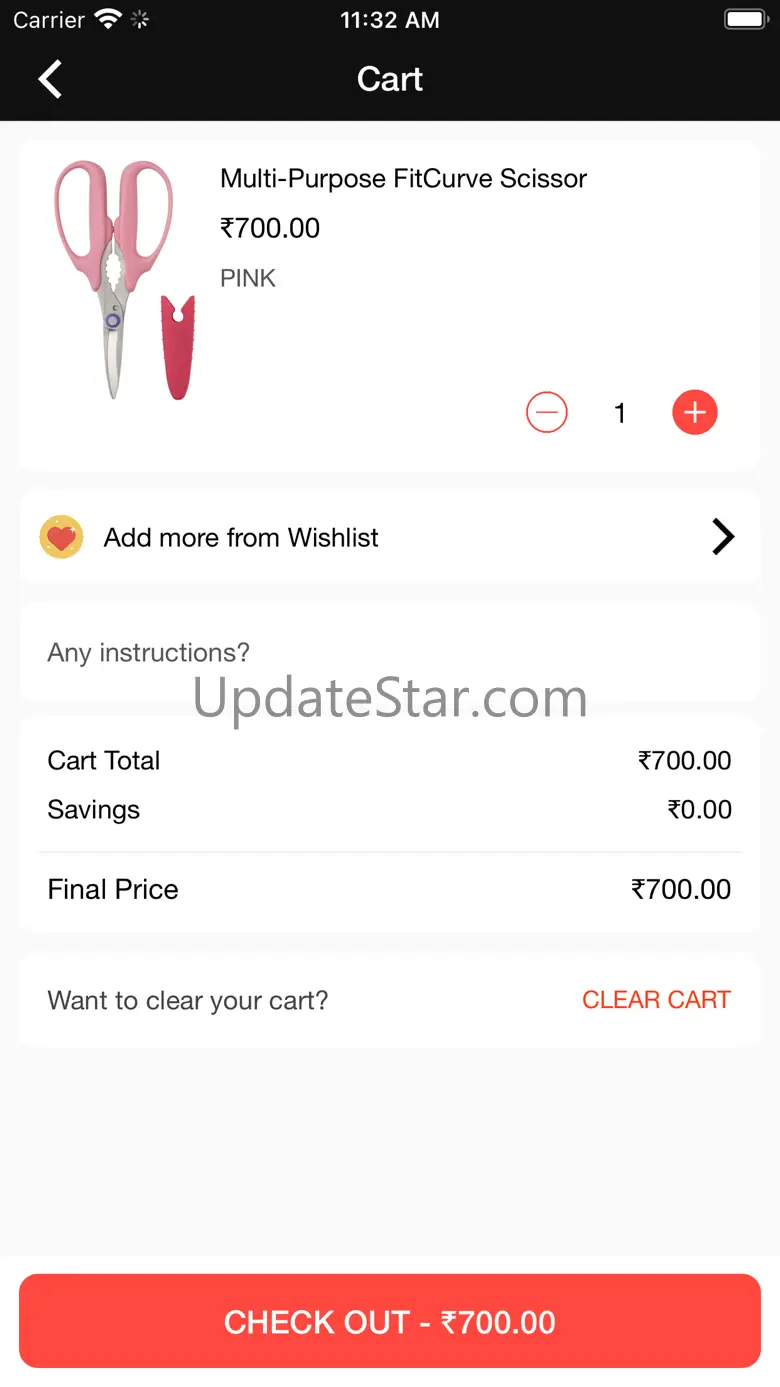Tap the heart wishlist icon

point(61,537)
